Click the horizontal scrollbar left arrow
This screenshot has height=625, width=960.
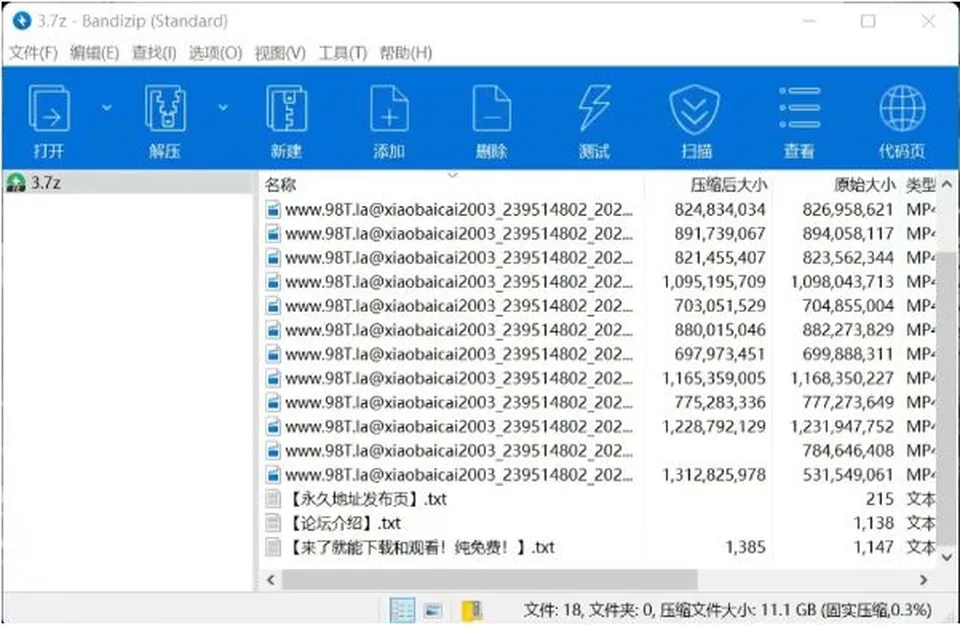tap(271, 579)
